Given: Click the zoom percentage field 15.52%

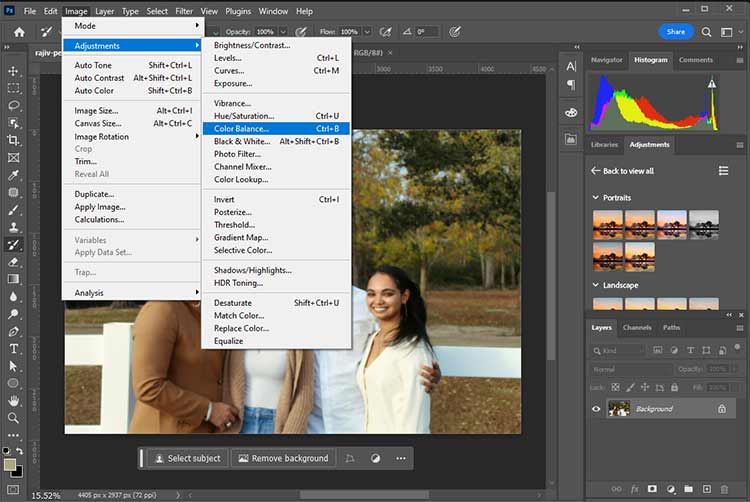Looking at the screenshot, I should (46, 495).
